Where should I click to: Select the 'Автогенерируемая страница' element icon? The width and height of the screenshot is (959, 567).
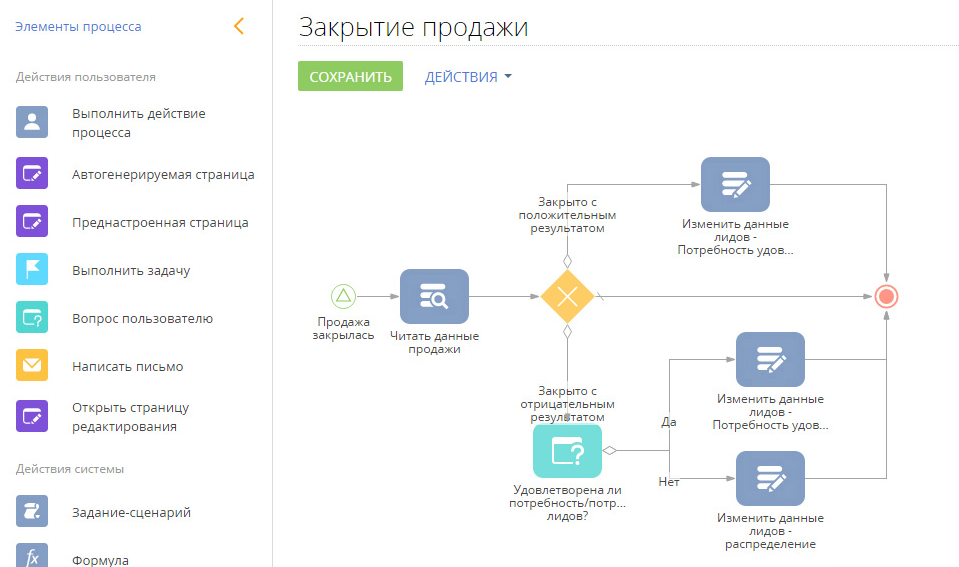click(32, 173)
